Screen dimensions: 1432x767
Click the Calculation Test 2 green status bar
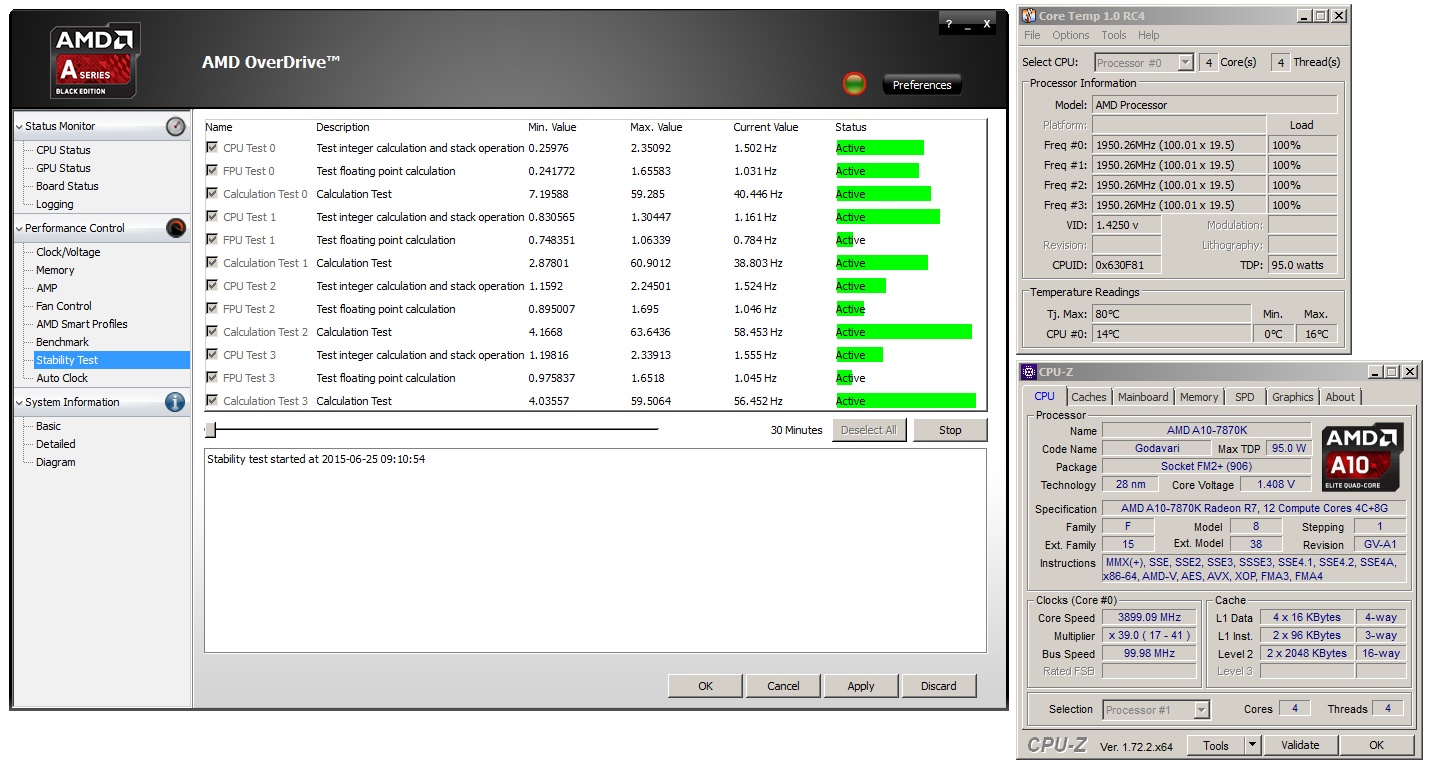click(x=904, y=332)
